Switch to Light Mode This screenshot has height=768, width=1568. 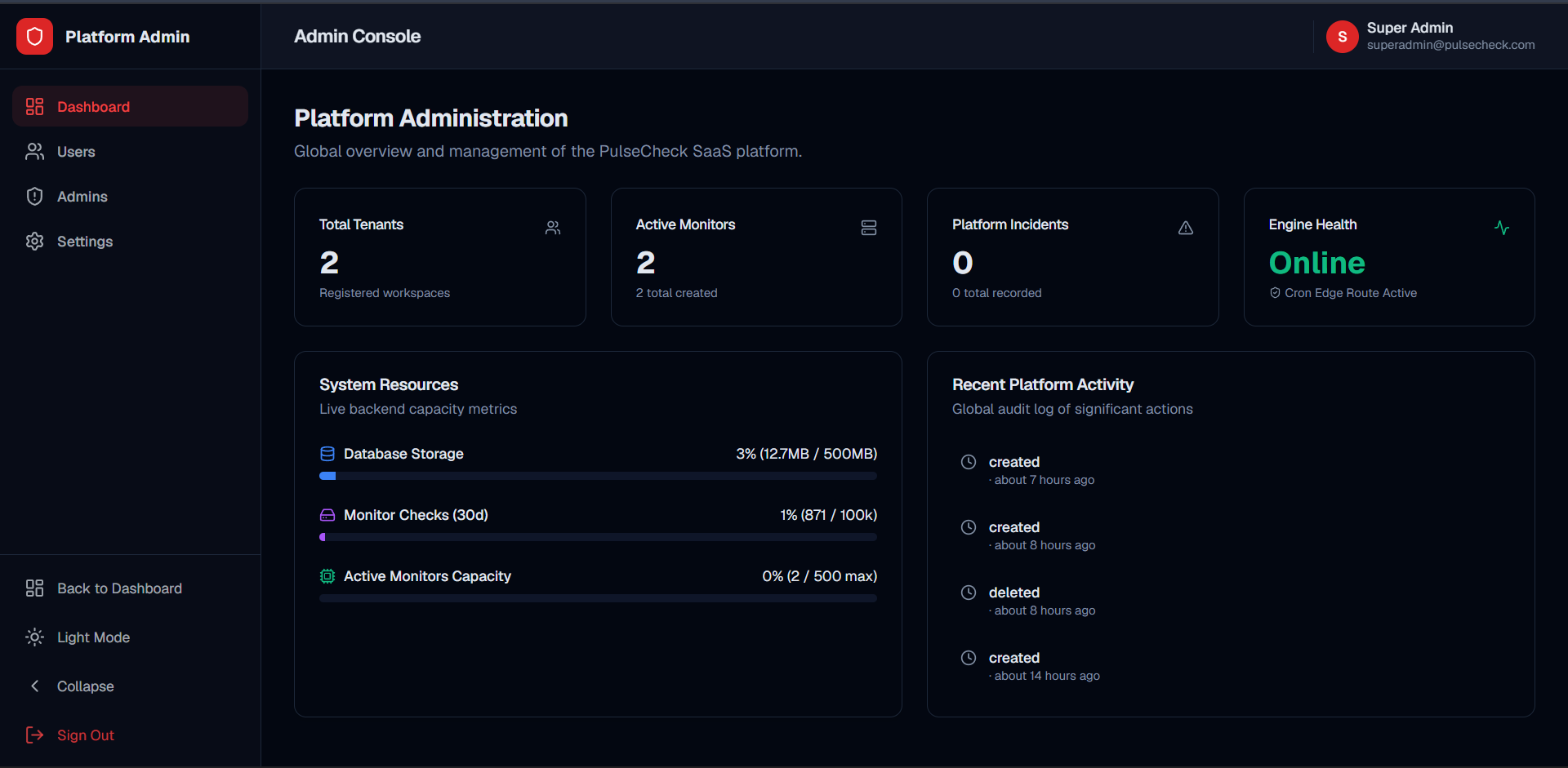pyautogui.click(x=130, y=637)
